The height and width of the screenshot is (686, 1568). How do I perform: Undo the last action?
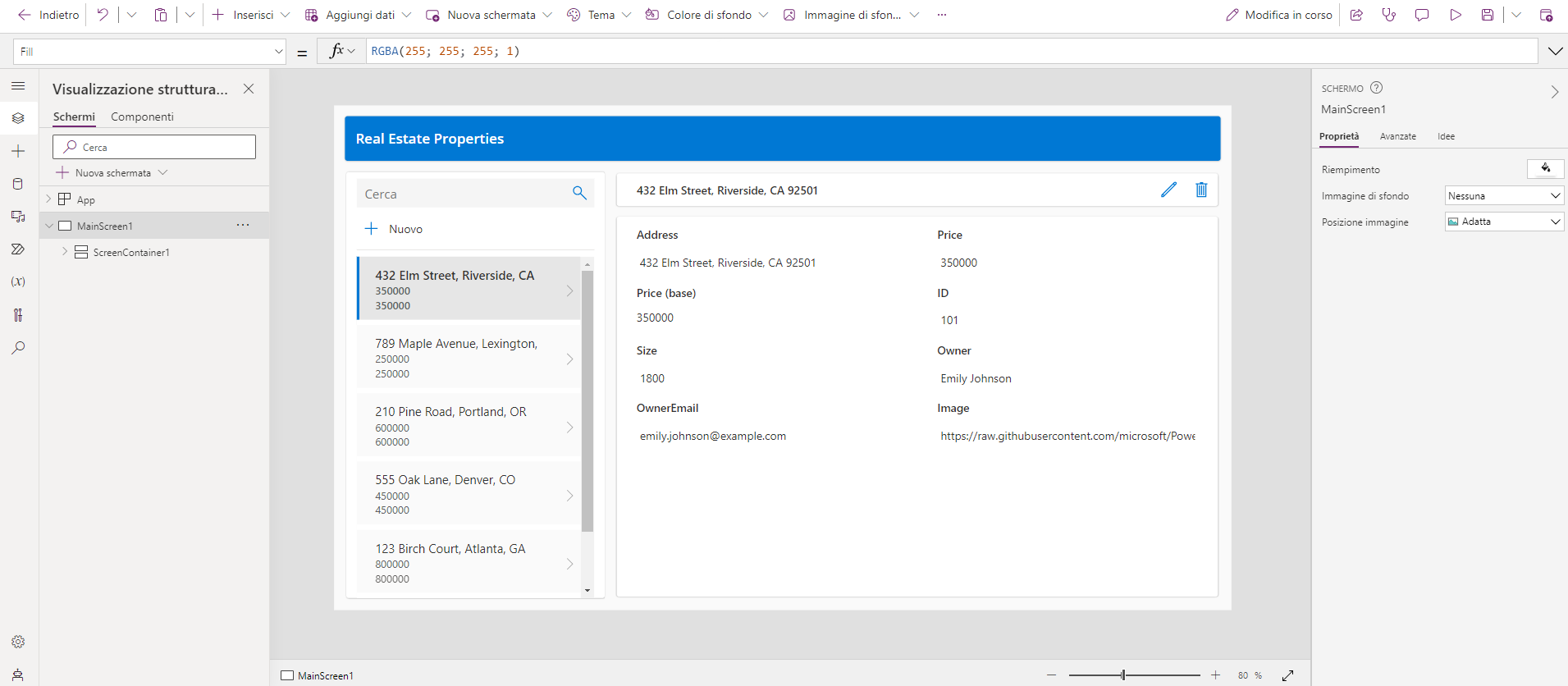[x=103, y=15]
